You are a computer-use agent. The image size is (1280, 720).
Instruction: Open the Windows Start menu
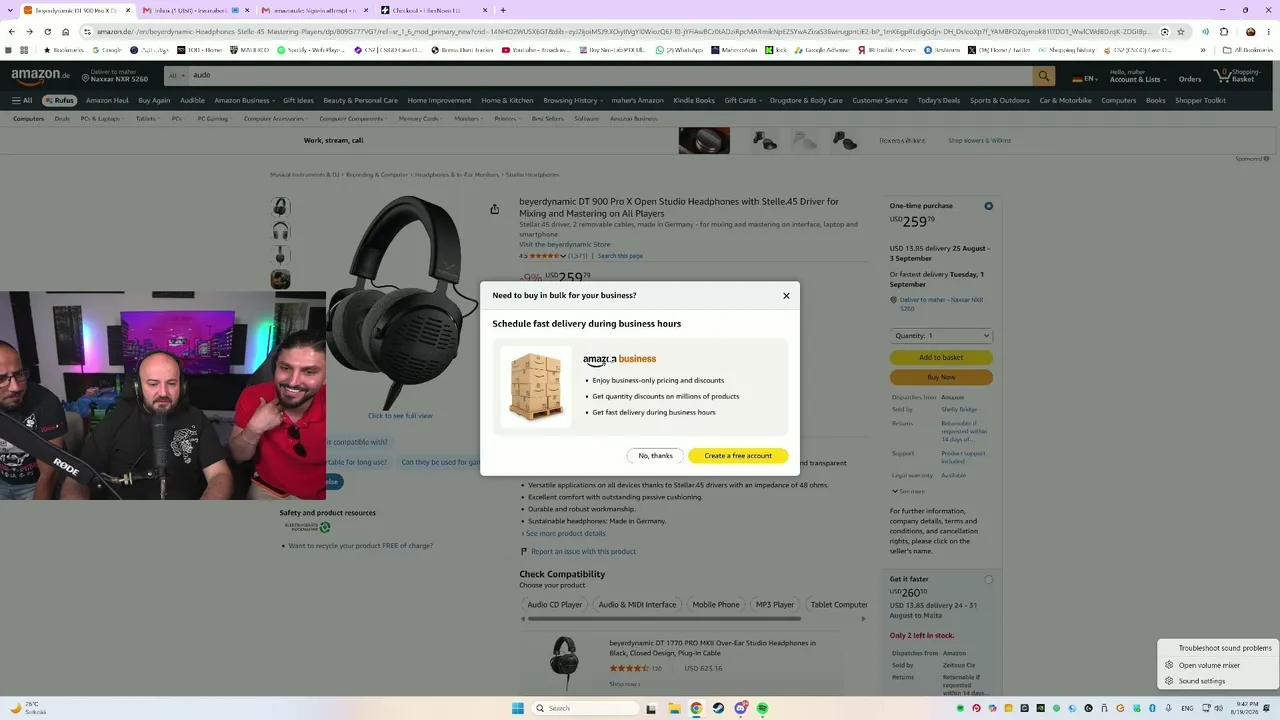(x=517, y=708)
